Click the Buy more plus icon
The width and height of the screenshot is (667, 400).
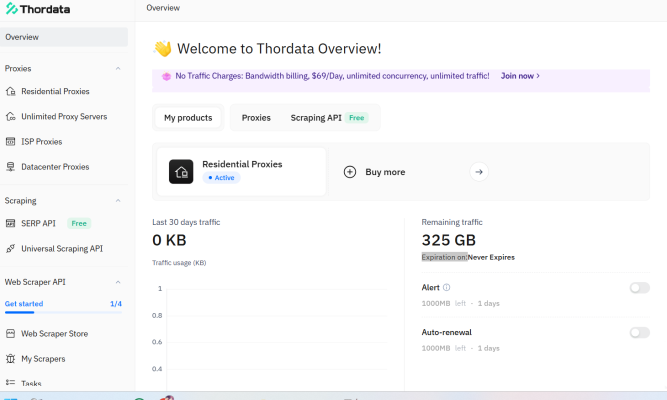pyautogui.click(x=350, y=172)
